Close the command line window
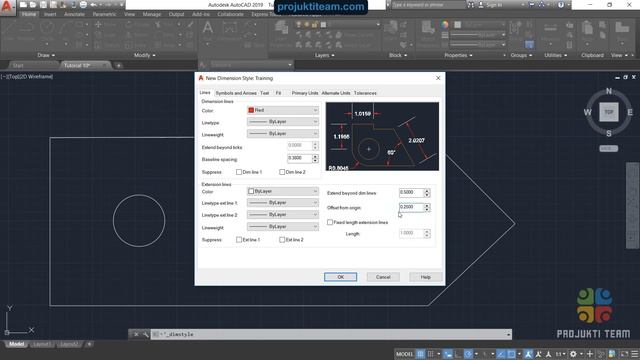The image size is (640, 360). point(136,334)
